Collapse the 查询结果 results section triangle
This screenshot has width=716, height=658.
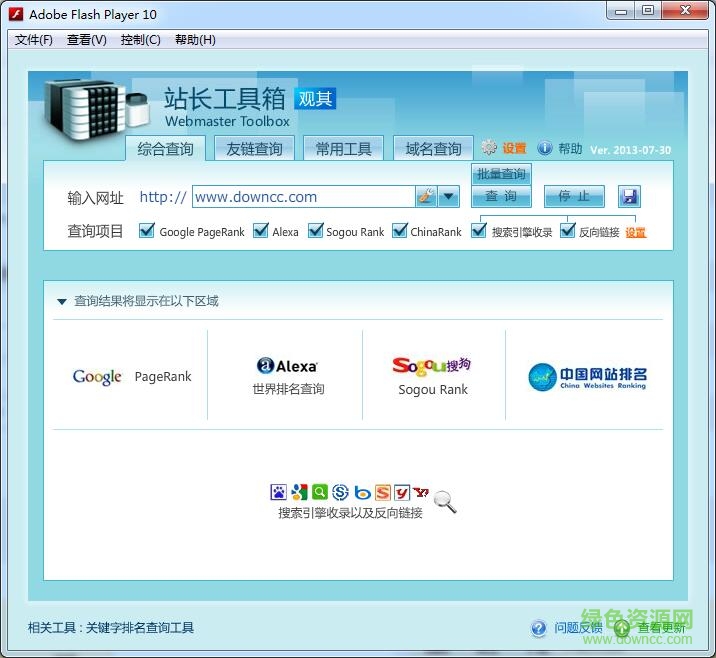coord(62,301)
